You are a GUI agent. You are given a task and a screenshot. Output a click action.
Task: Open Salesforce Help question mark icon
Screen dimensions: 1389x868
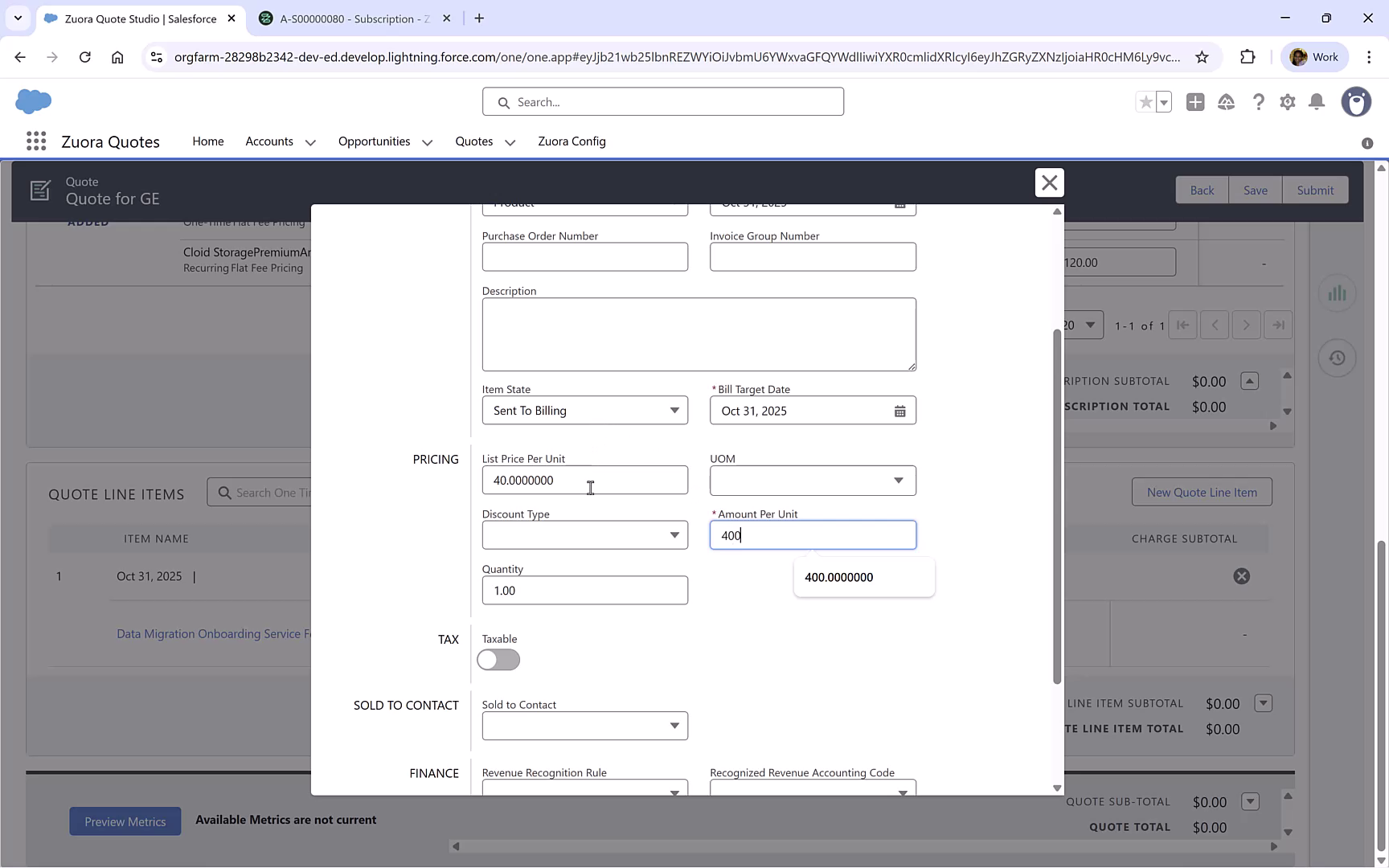pyautogui.click(x=1259, y=102)
